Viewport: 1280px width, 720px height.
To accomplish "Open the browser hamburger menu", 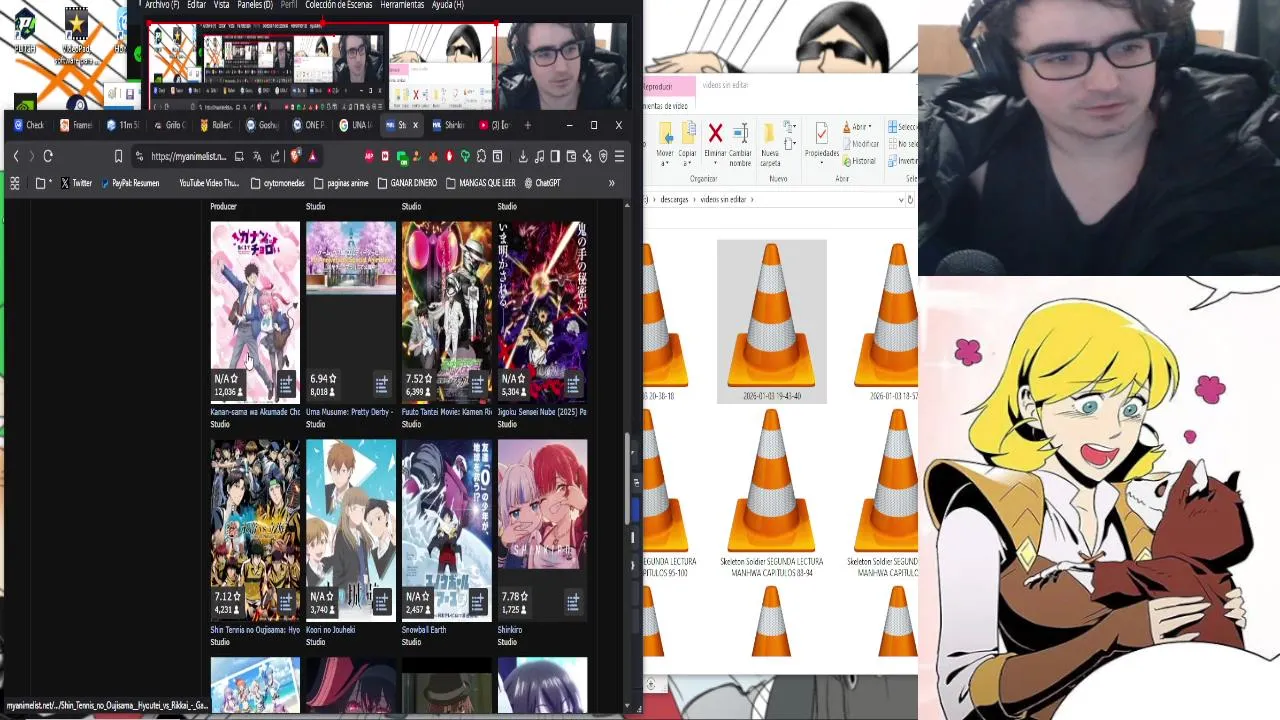I will tap(619, 156).
